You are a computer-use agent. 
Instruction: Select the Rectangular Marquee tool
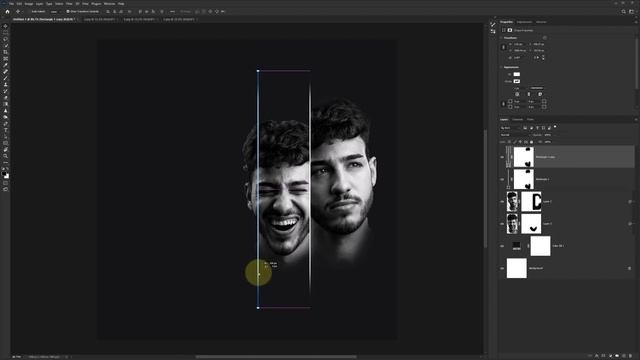click(6, 33)
